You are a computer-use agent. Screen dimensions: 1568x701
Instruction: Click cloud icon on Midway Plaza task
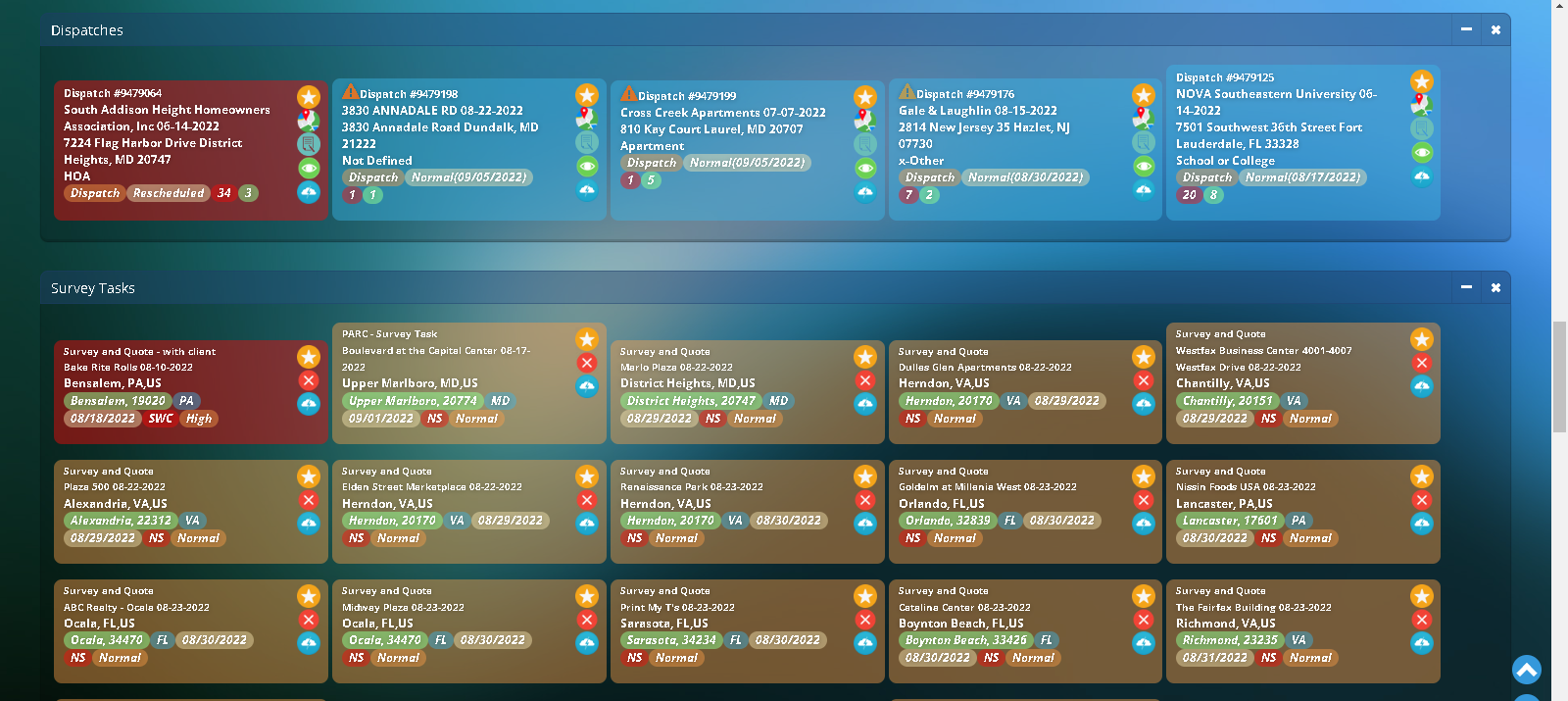click(x=587, y=643)
